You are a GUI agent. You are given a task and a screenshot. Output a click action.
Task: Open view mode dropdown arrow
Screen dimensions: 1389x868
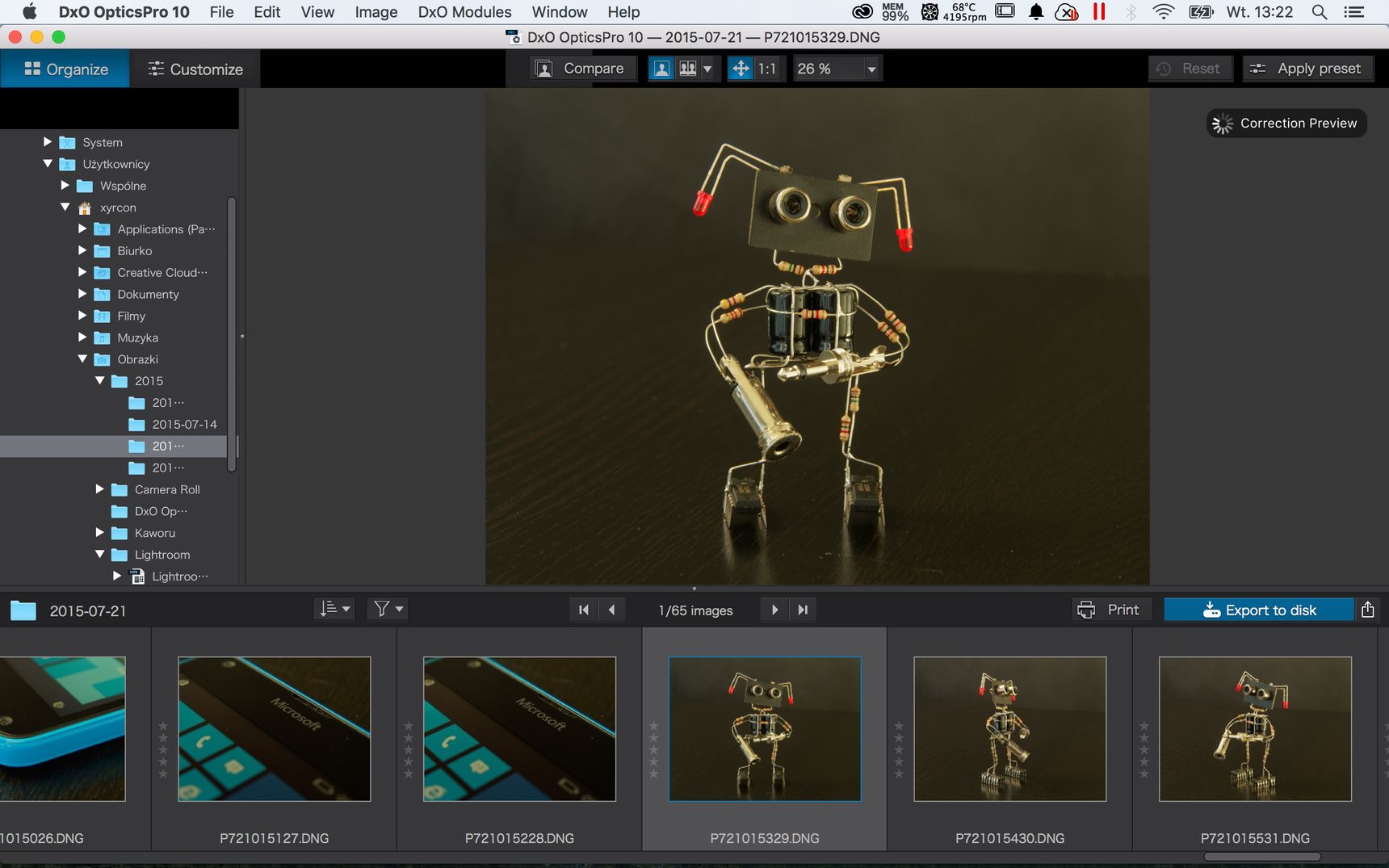tap(708, 69)
